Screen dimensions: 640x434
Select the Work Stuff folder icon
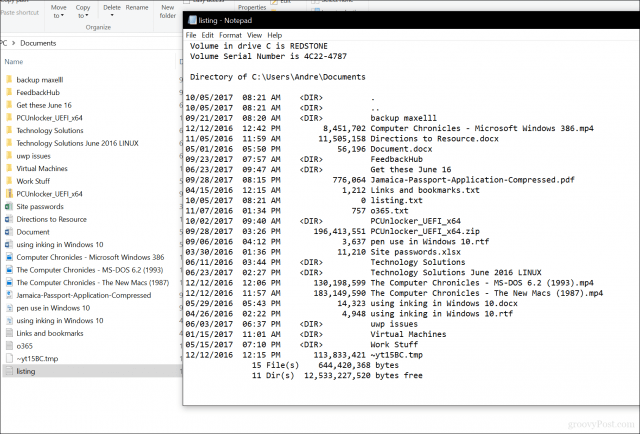(x=9, y=180)
